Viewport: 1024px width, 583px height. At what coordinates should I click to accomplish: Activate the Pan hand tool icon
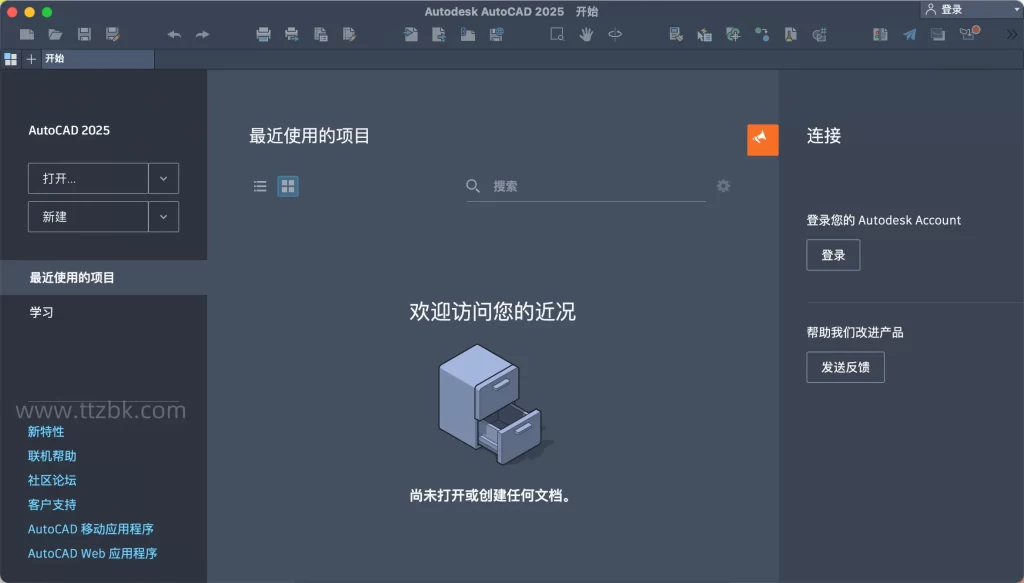coord(587,34)
